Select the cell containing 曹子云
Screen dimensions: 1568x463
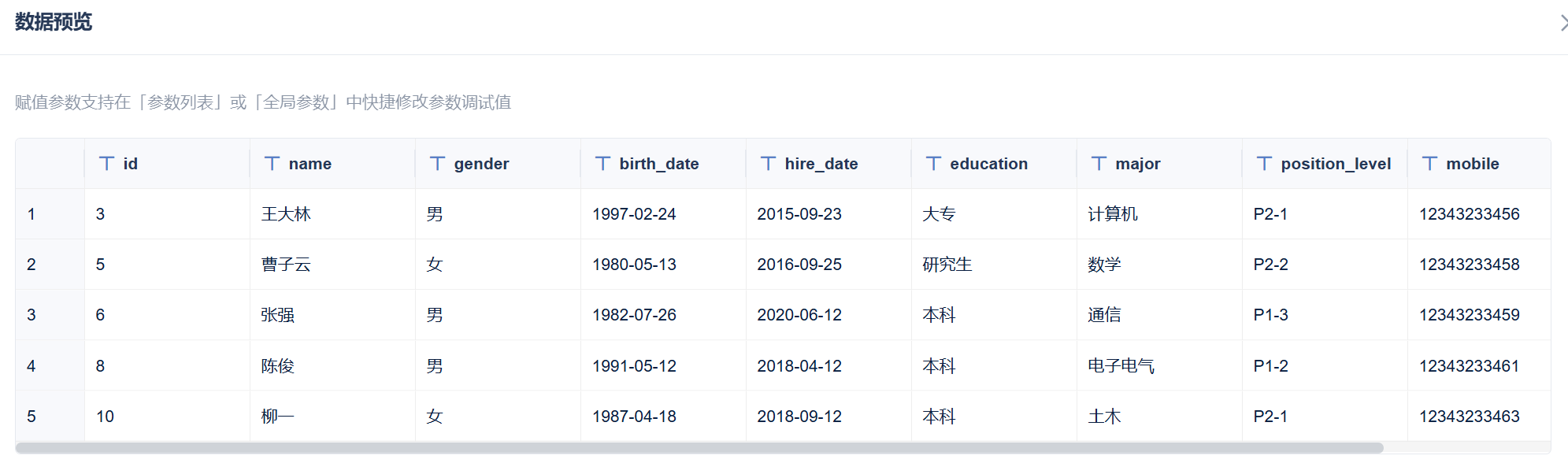[x=286, y=265]
